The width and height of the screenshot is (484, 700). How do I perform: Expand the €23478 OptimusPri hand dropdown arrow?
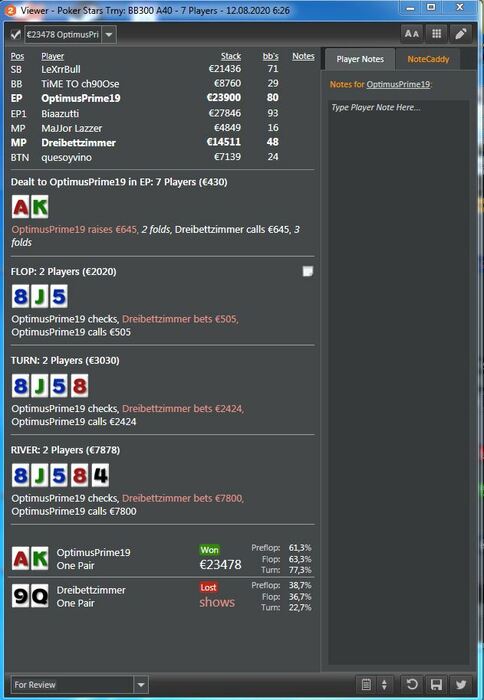[x=109, y=34]
